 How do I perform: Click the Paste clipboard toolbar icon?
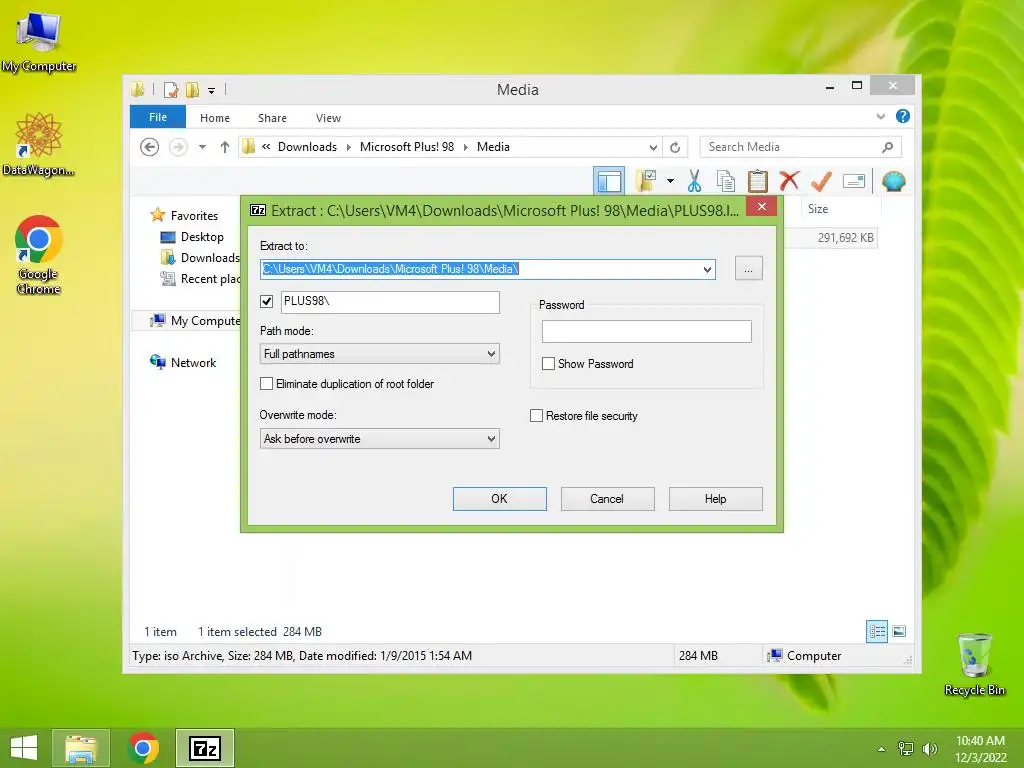point(758,181)
